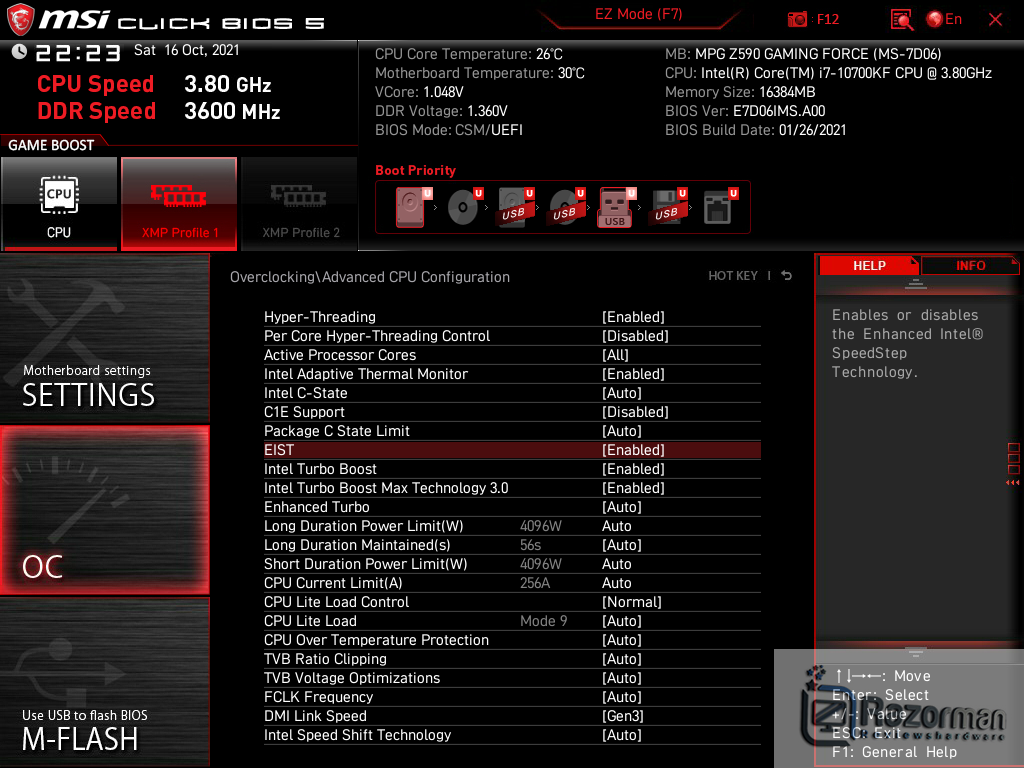Change language via the En globe icon
Viewport: 1024px width, 768px height.
(944, 20)
